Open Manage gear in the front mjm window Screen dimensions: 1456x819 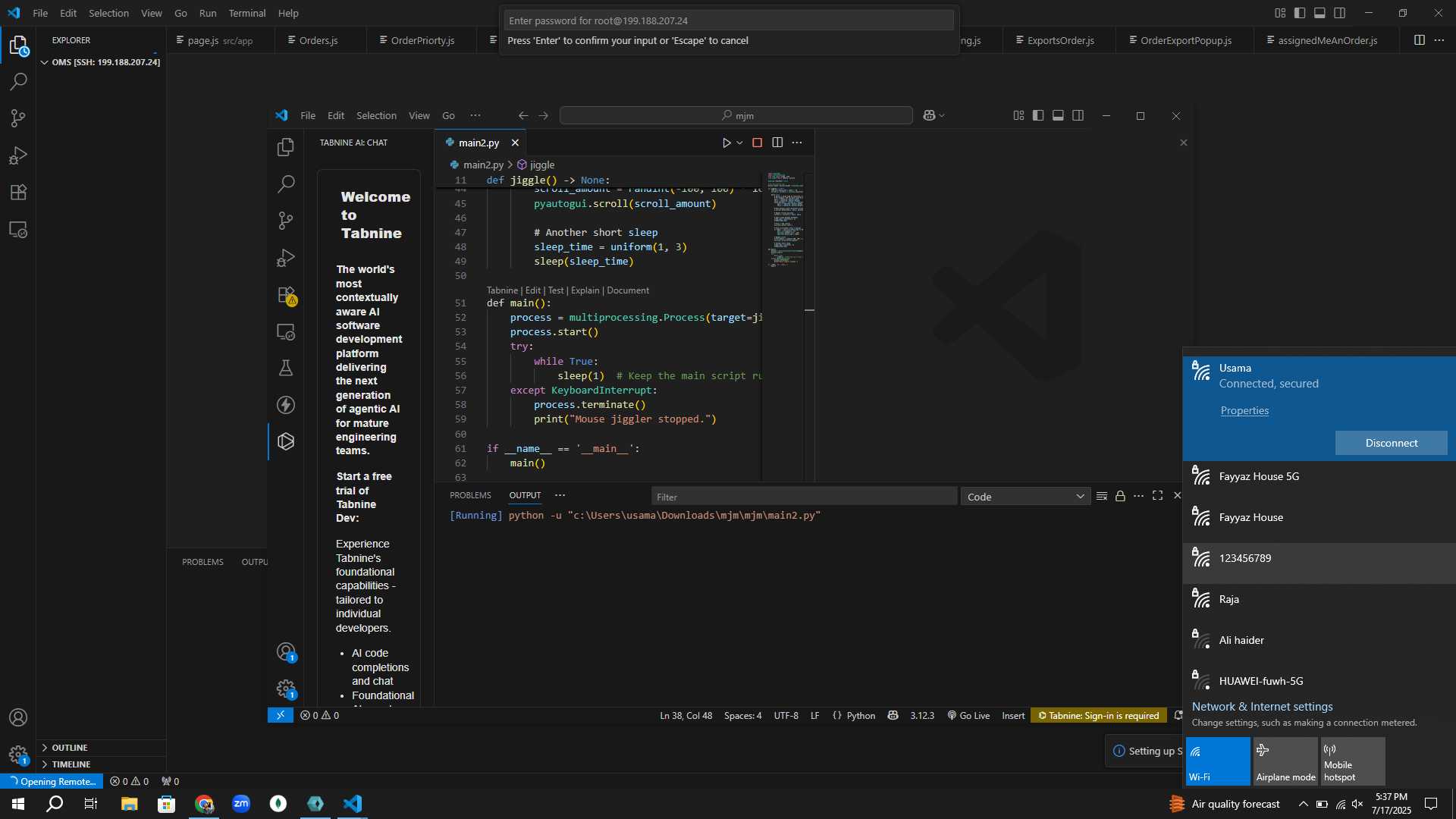tap(286, 689)
